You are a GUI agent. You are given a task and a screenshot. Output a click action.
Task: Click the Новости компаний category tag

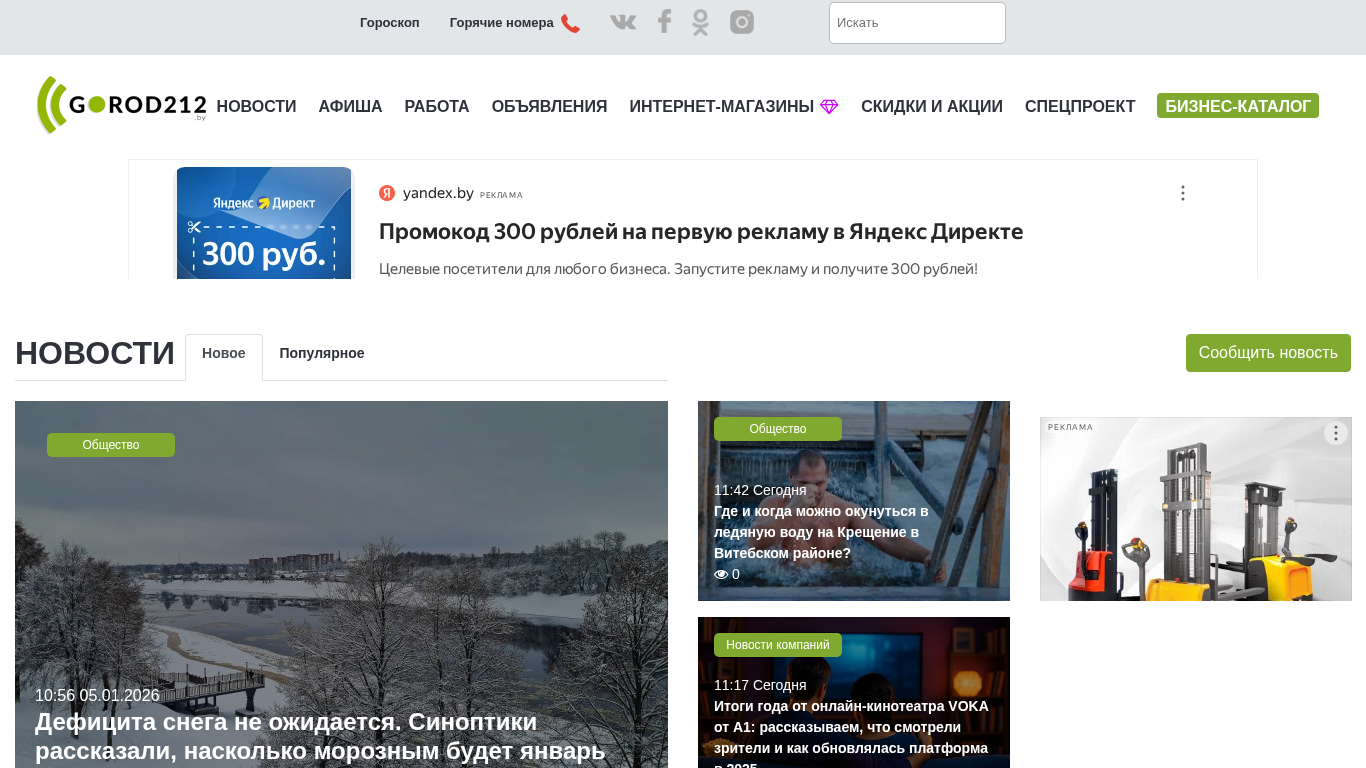(777, 645)
